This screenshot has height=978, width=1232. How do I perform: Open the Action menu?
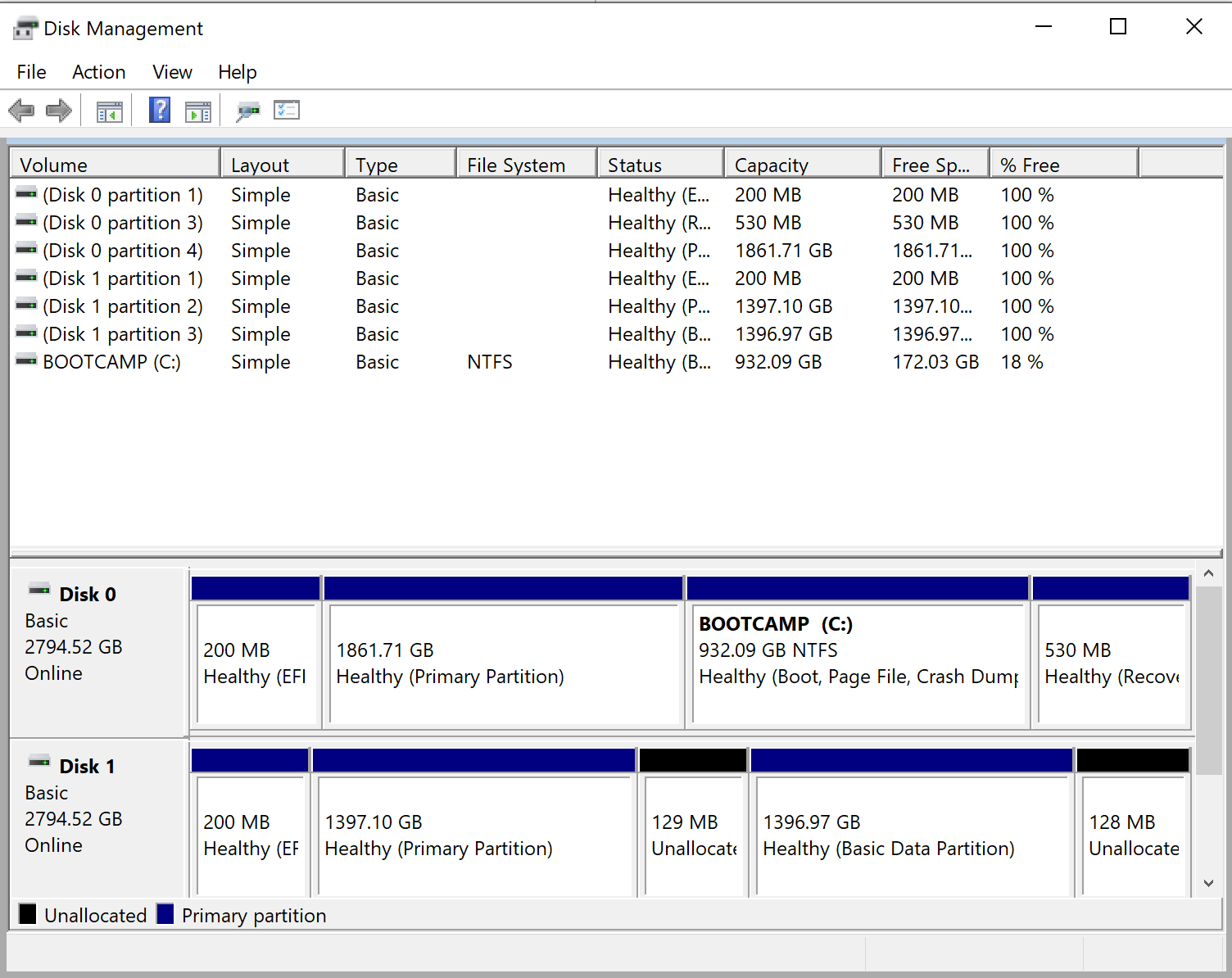(x=98, y=72)
